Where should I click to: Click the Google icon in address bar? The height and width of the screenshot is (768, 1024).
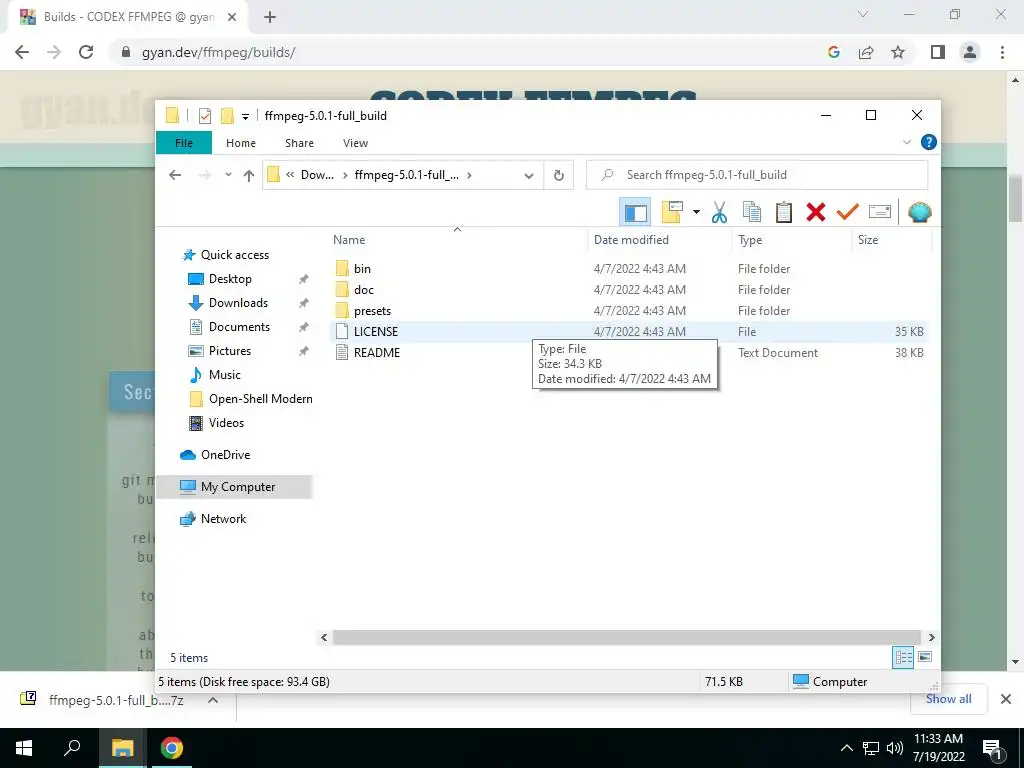pos(833,52)
